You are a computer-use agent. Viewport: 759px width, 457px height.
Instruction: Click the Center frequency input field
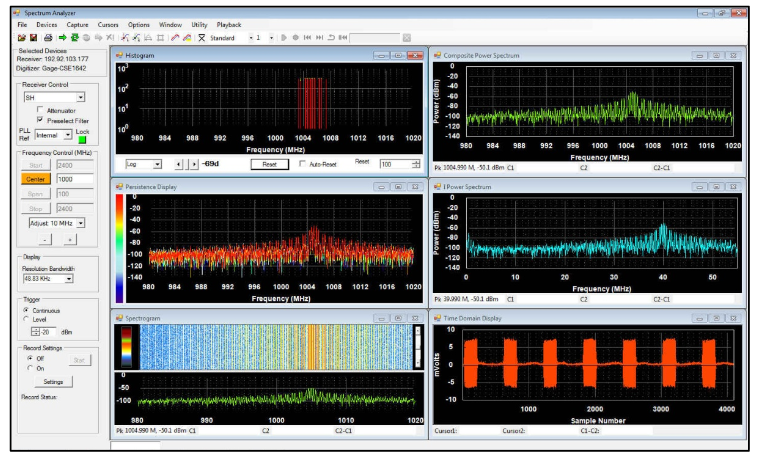pos(74,178)
